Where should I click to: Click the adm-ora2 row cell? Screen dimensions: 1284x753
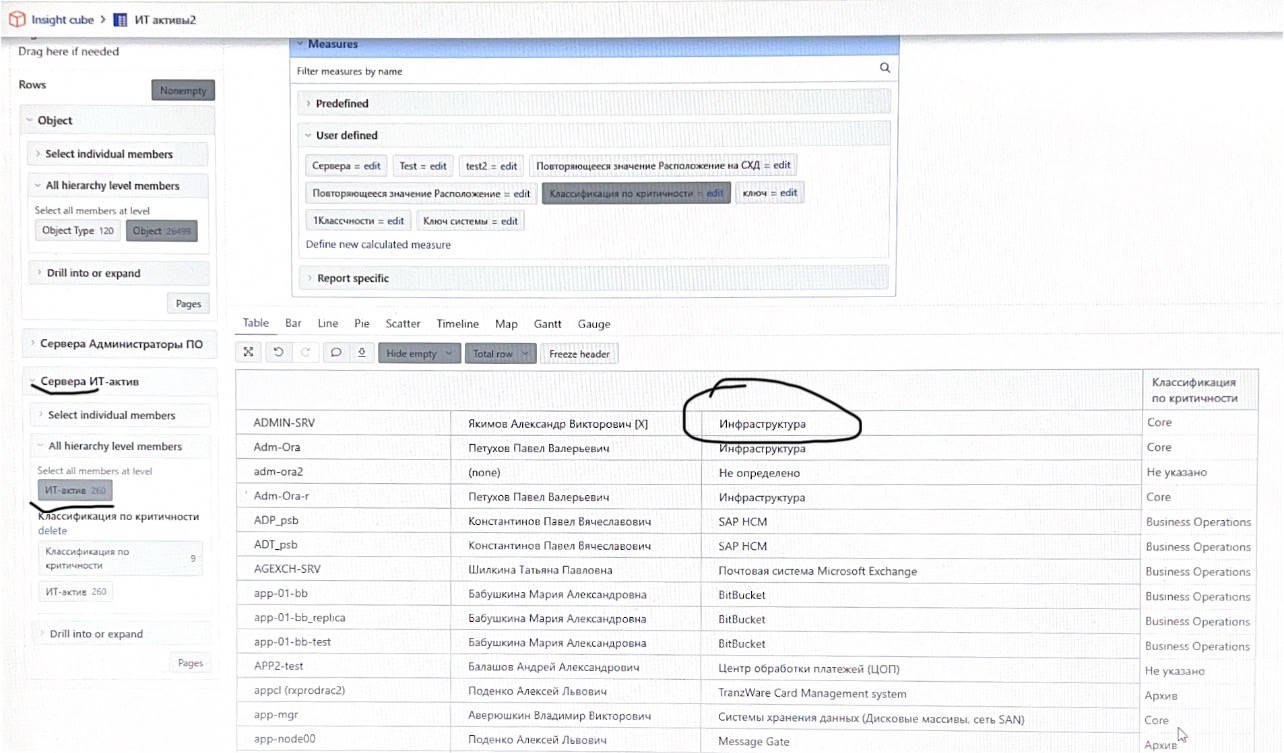(x=343, y=472)
